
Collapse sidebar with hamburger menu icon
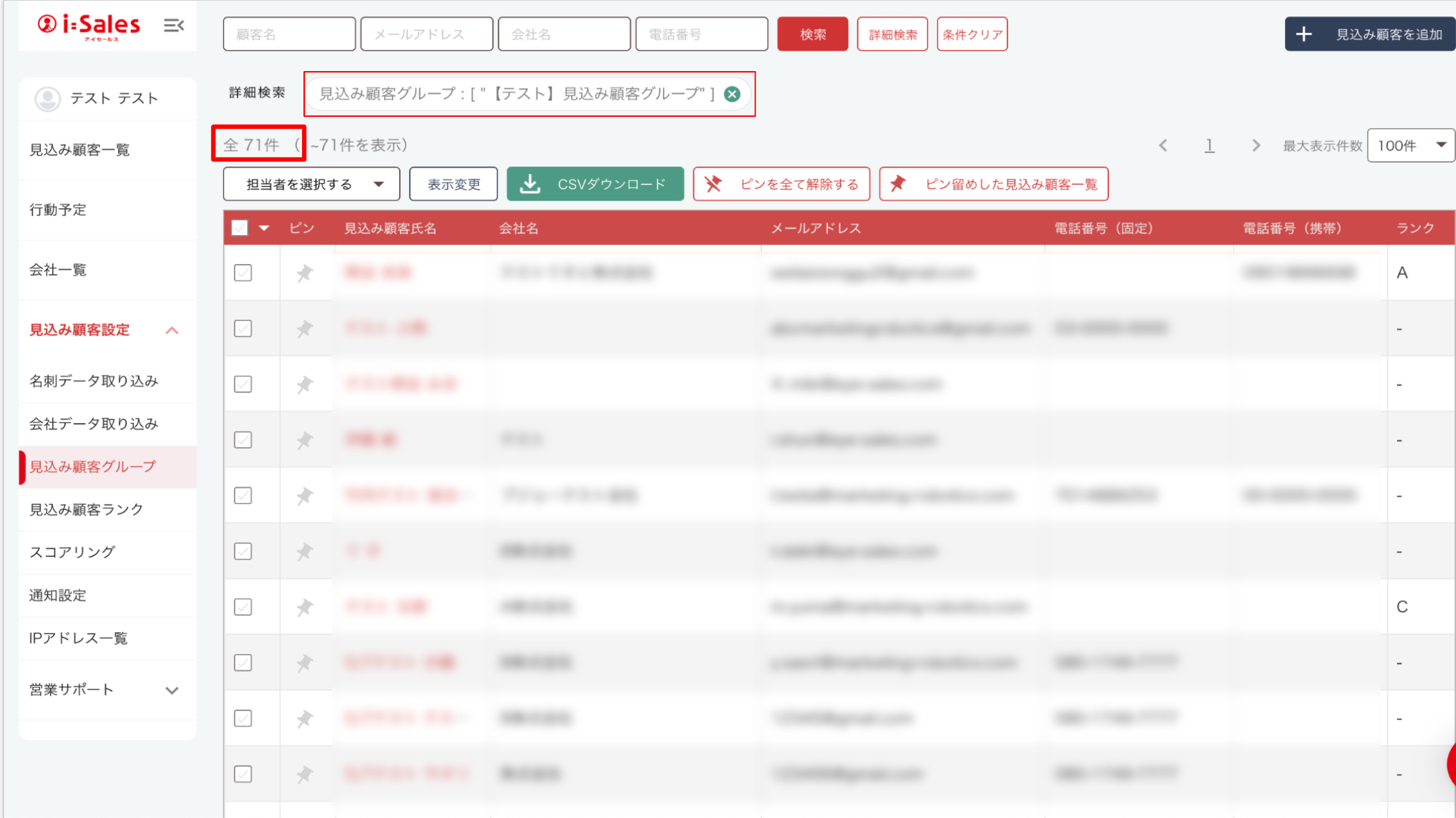(173, 26)
